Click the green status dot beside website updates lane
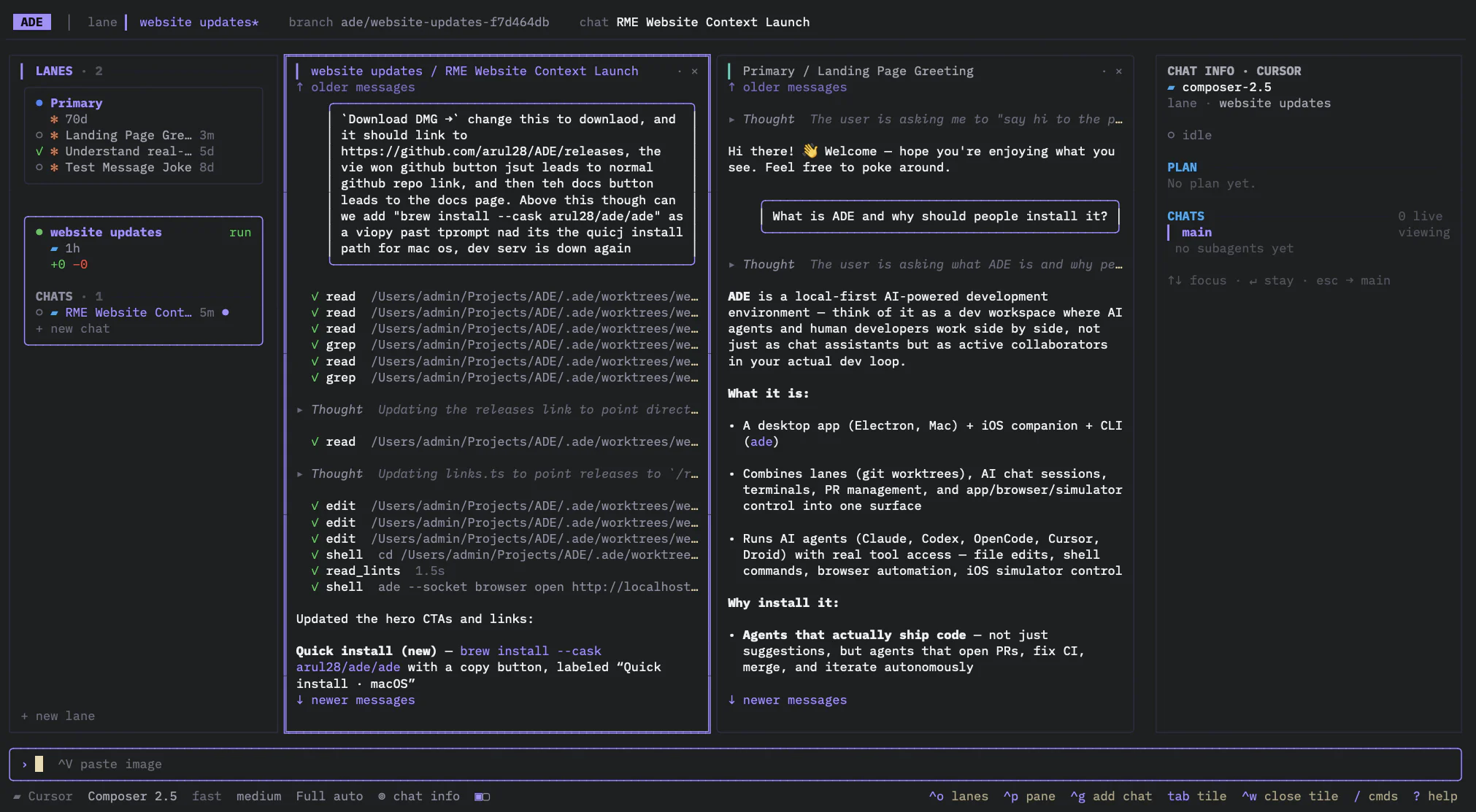The height and width of the screenshot is (812, 1476). click(39, 232)
